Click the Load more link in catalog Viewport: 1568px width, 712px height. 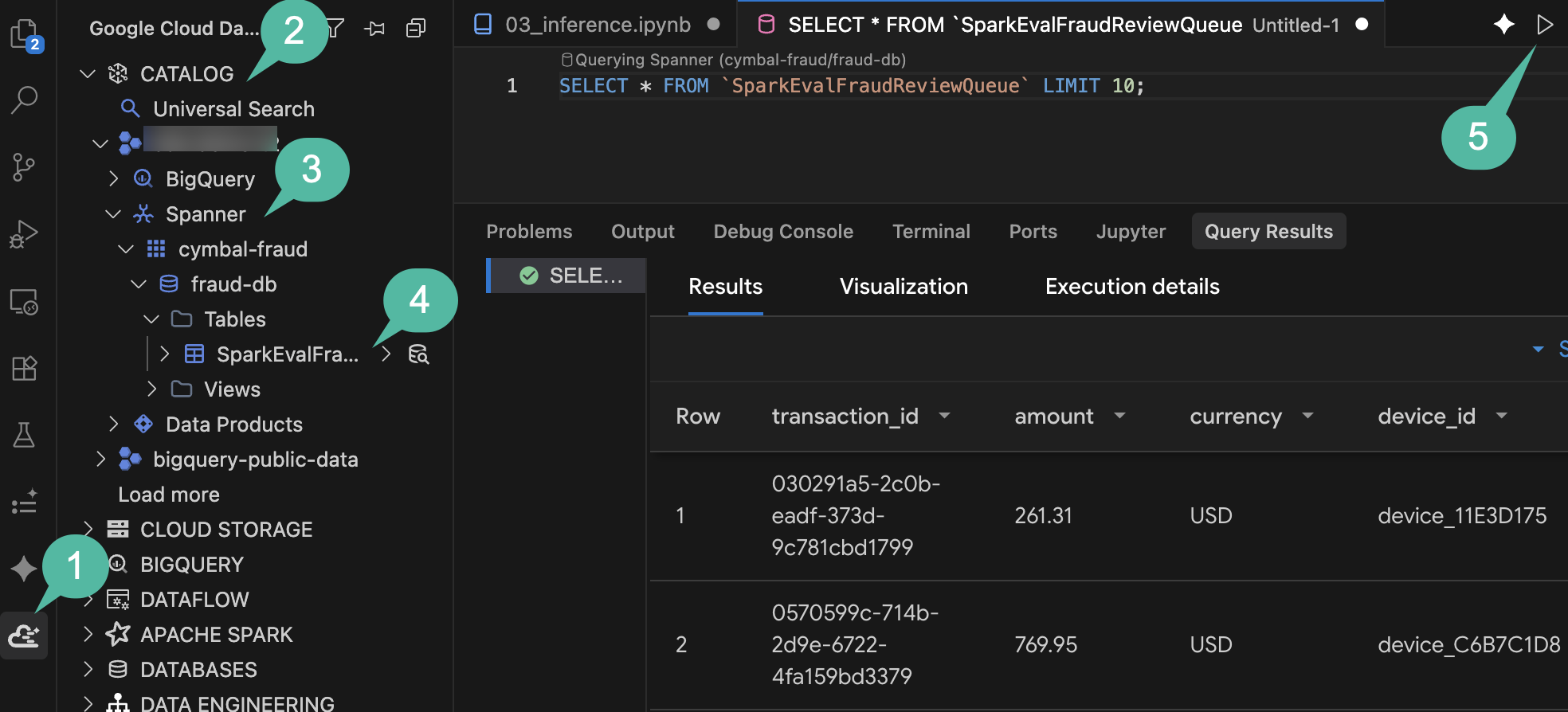click(169, 495)
